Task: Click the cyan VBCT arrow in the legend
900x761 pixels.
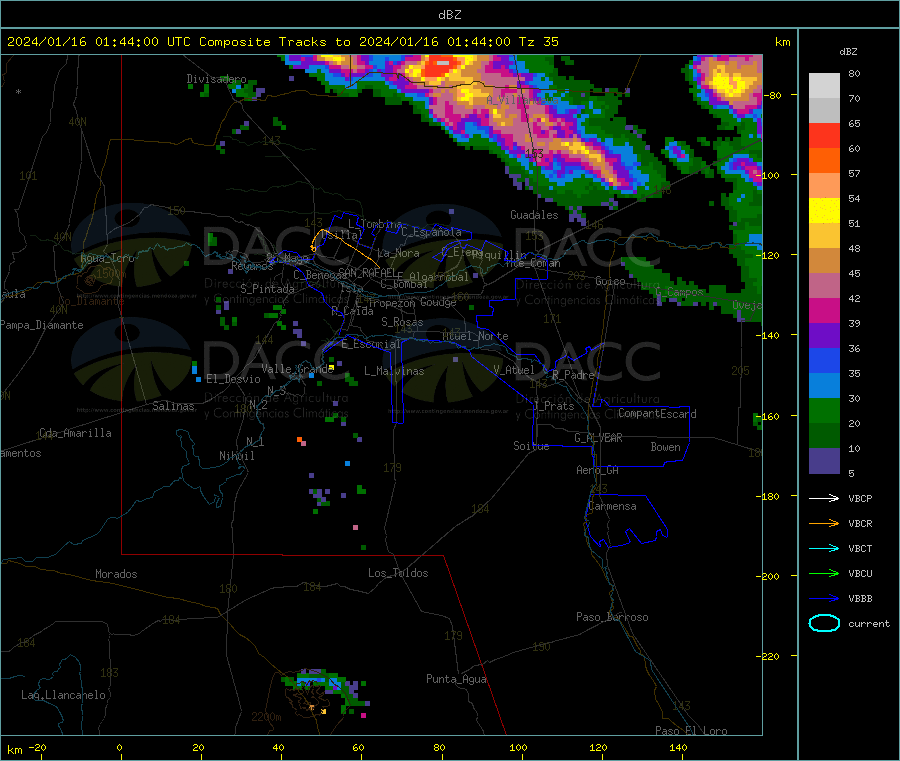Action: [x=824, y=548]
